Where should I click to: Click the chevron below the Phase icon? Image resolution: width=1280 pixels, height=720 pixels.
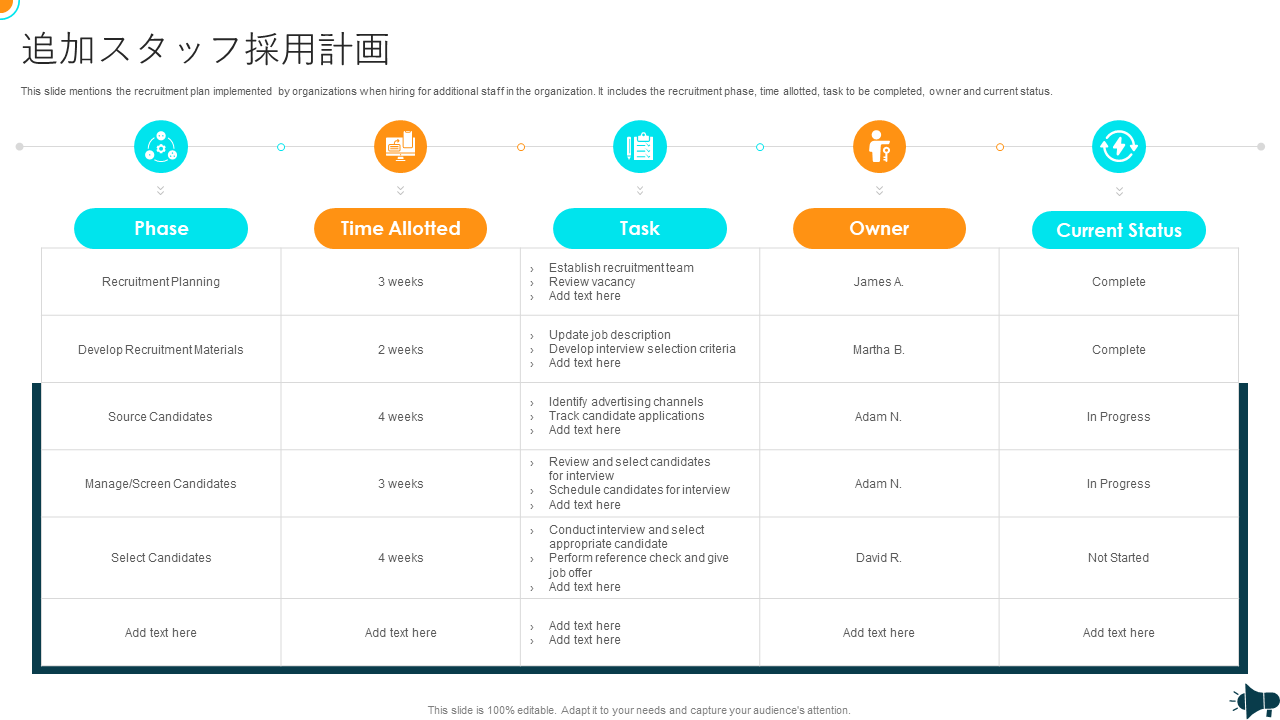click(161, 190)
